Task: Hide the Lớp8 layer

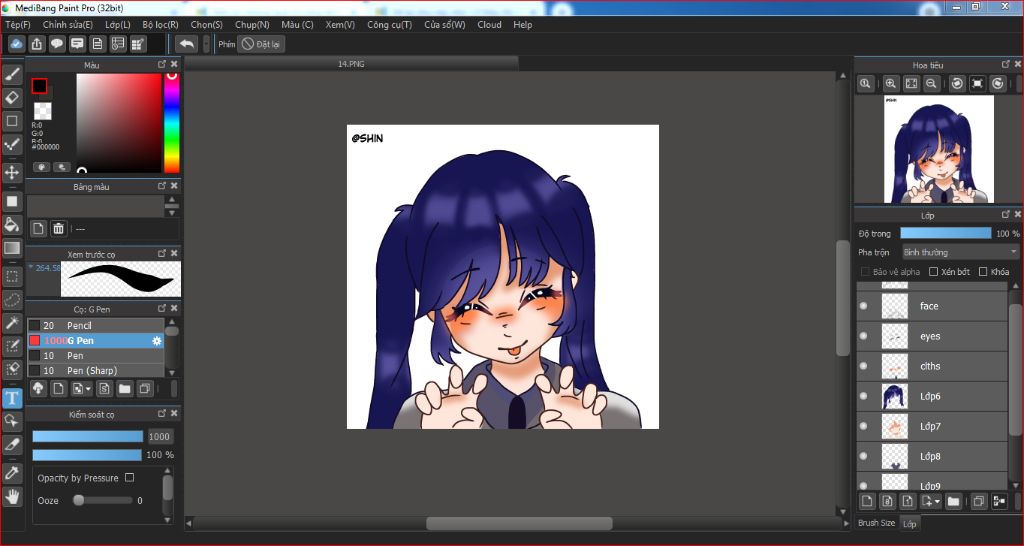Action: tap(864, 456)
